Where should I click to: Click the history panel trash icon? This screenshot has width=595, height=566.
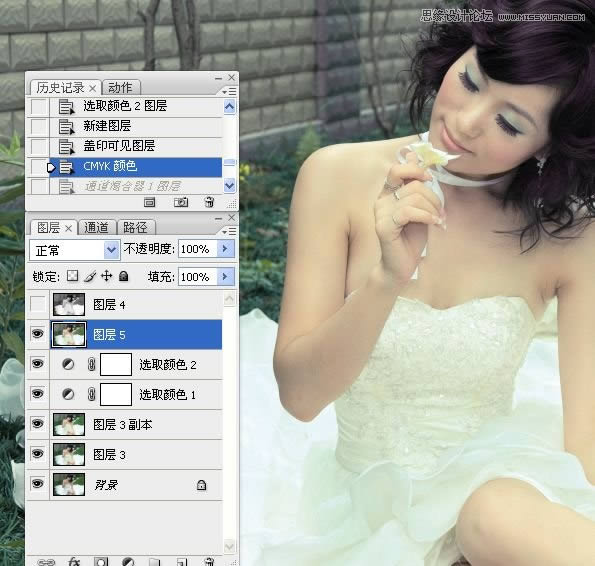pyautogui.click(x=209, y=202)
